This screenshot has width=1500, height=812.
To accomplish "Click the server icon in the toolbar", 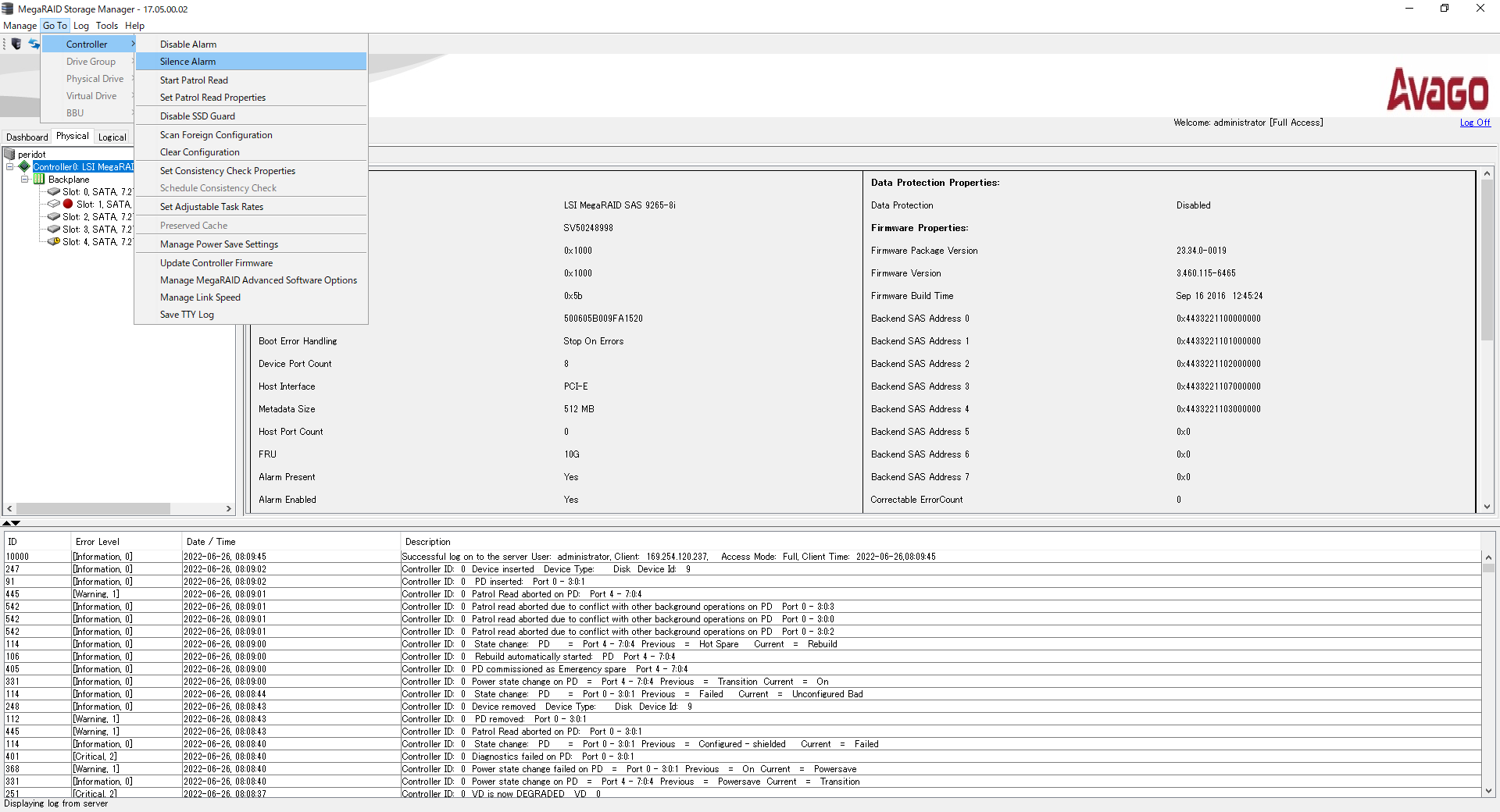I will (x=16, y=44).
